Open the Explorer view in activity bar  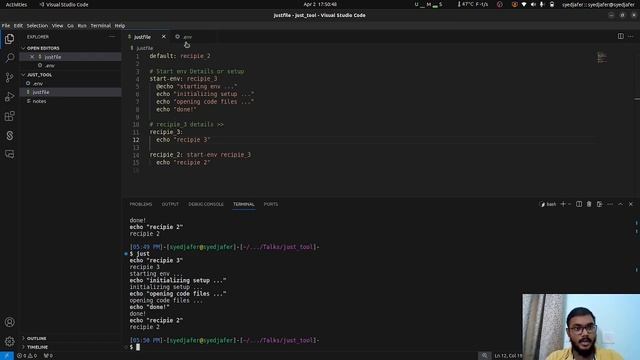9,39
